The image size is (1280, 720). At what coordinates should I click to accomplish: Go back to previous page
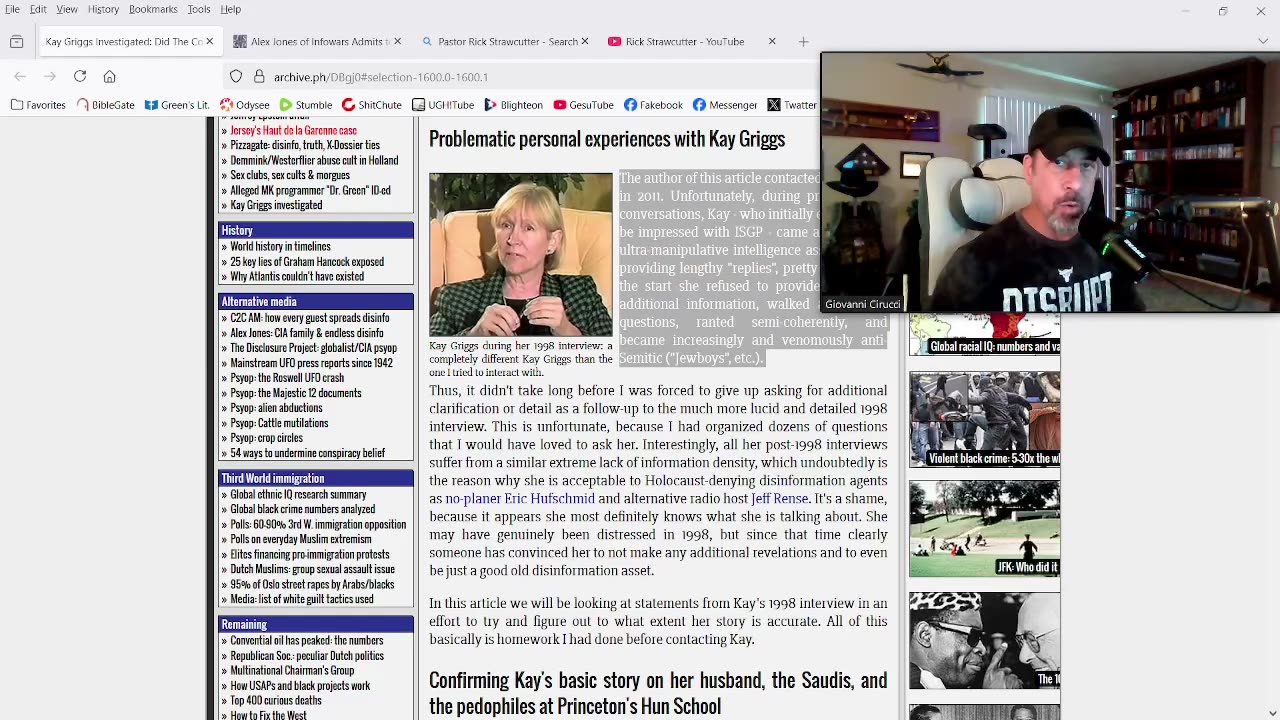coord(20,77)
